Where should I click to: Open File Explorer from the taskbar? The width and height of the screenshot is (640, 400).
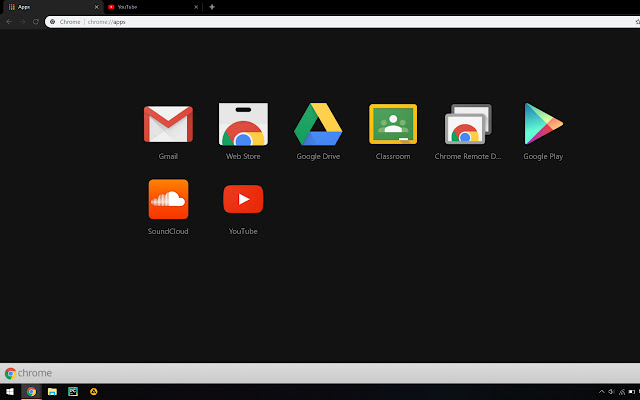52,392
